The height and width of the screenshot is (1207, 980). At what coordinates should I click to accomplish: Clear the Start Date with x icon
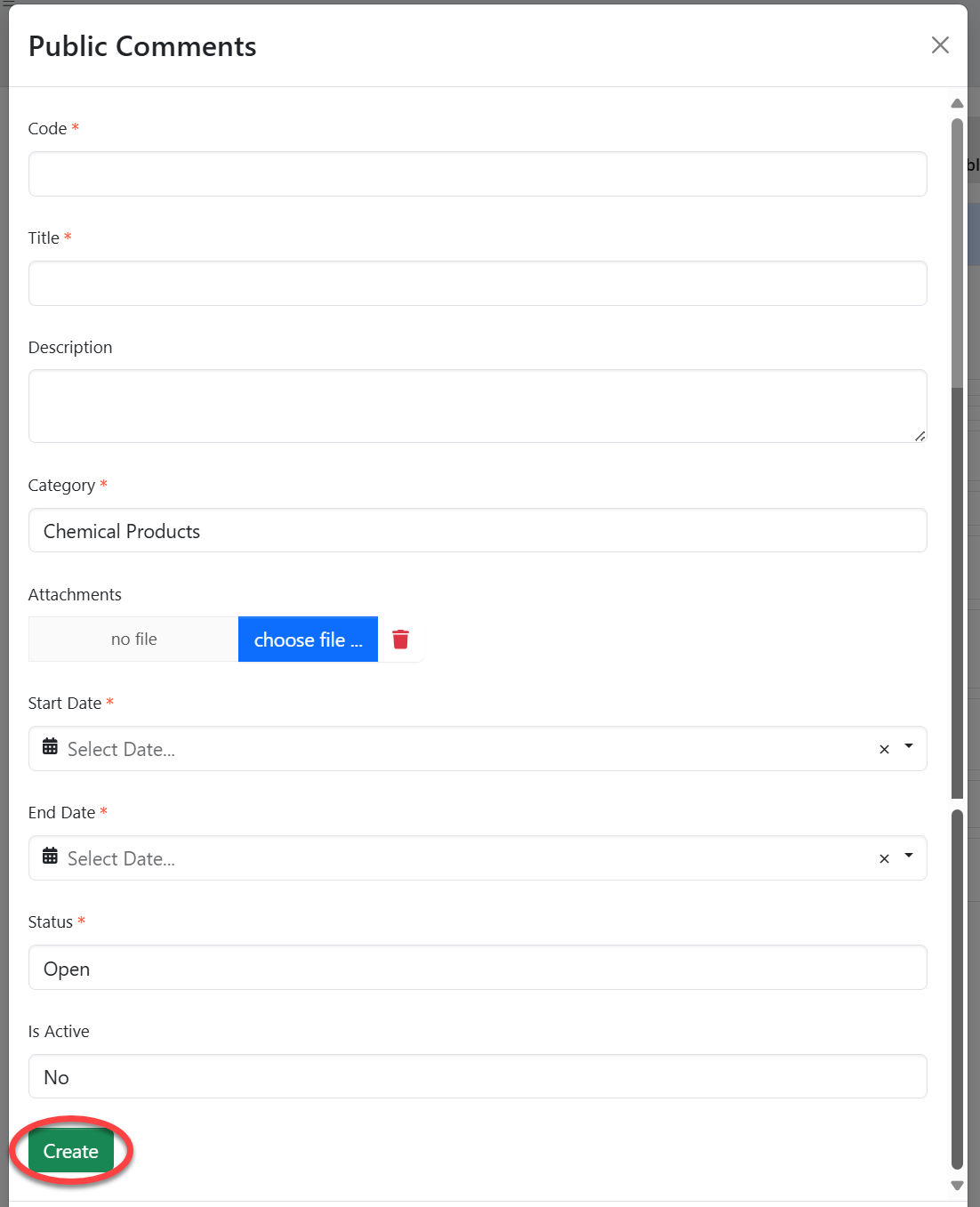[x=884, y=750]
